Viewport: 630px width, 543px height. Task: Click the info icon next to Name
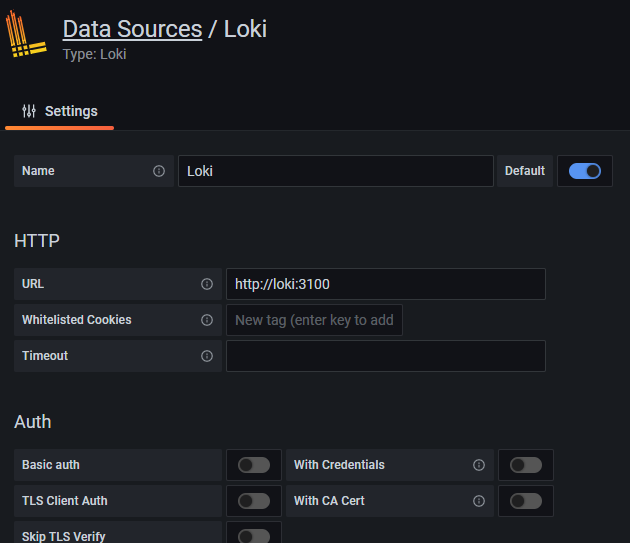(x=159, y=171)
